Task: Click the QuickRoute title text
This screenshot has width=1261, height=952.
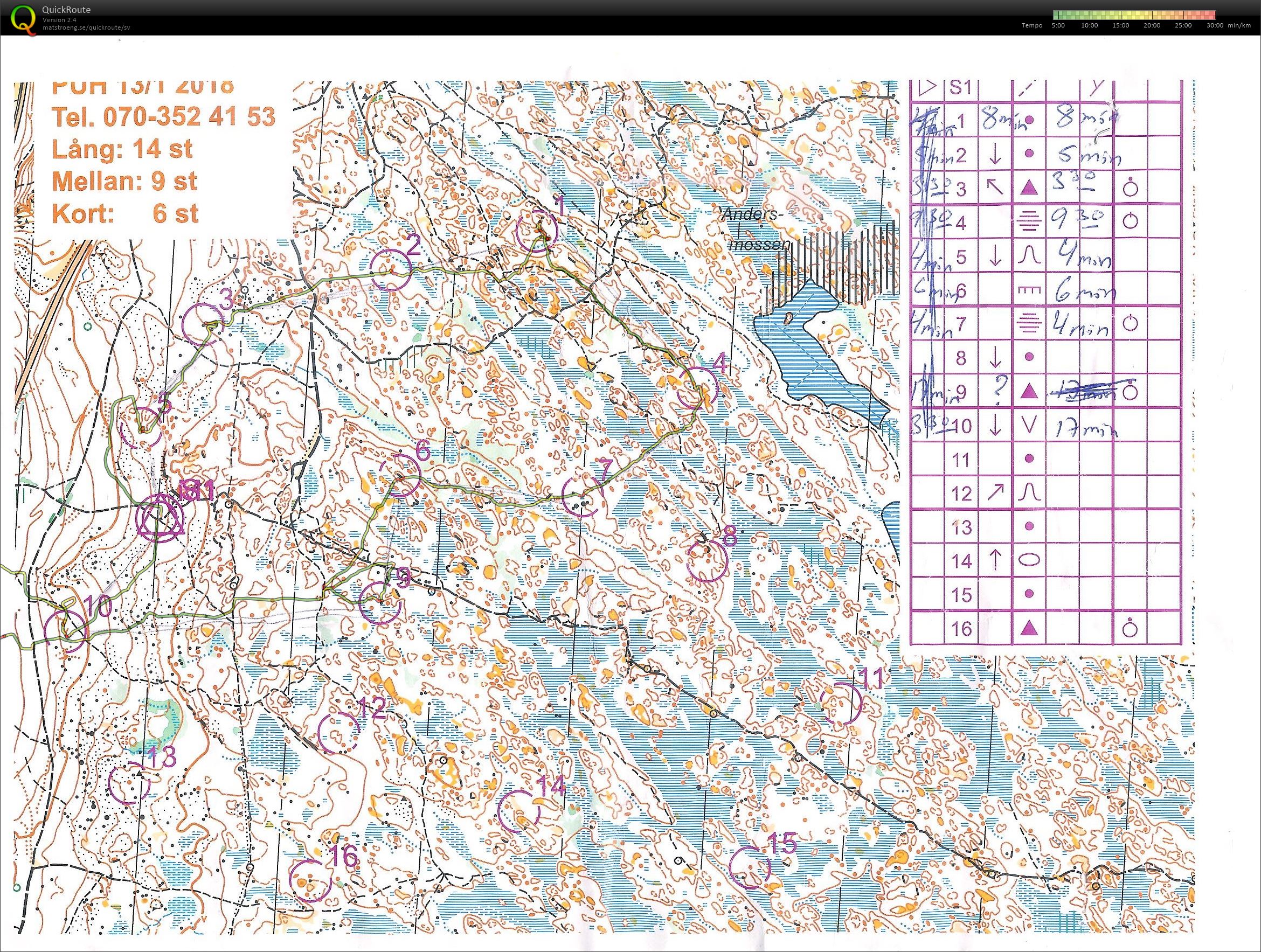Action: (x=66, y=10)
